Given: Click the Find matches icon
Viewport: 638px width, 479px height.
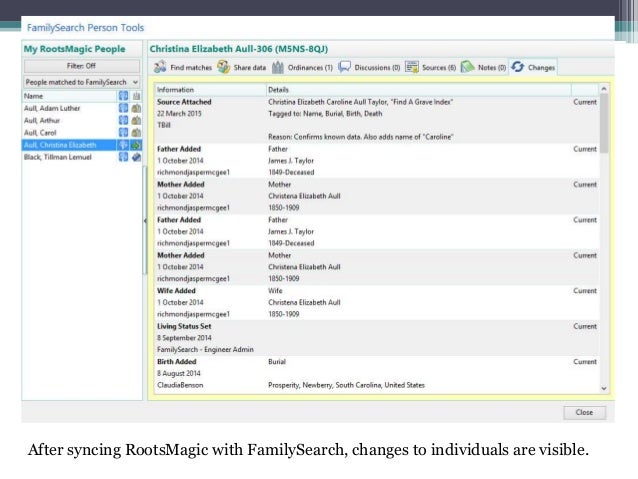Looking at the screenshot, I should [x=160, y=67].
